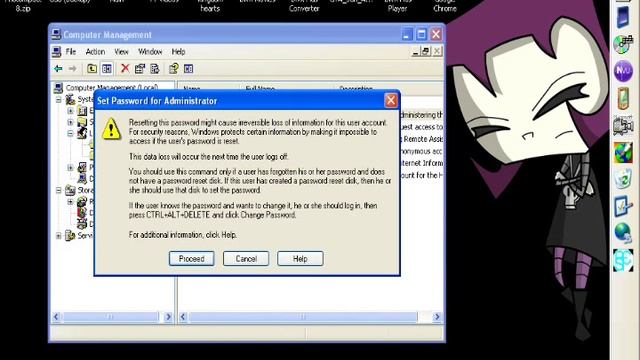This screenshot has height=360, width=640.
Task: Click right arrow of console tree scrollbar
Action: tap(168, 317)
